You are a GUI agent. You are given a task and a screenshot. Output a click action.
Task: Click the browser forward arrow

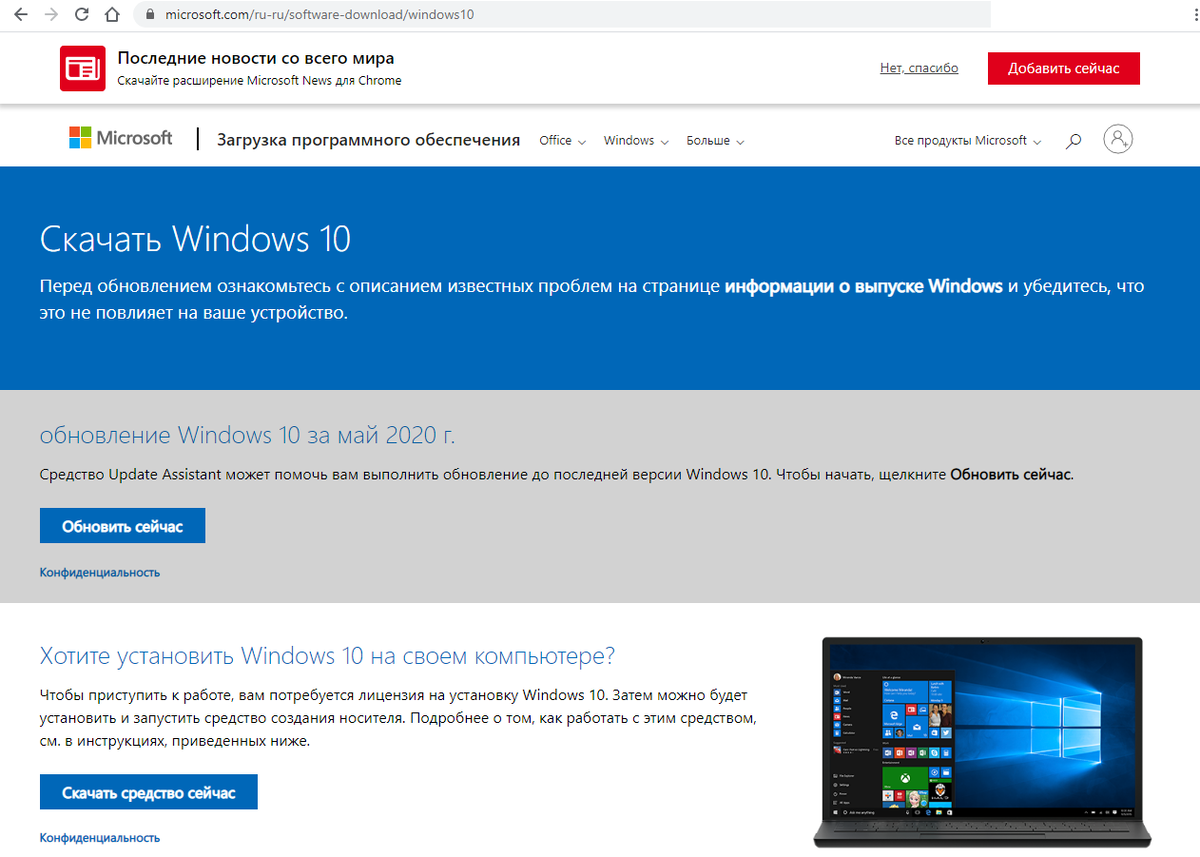click(51, 15)
